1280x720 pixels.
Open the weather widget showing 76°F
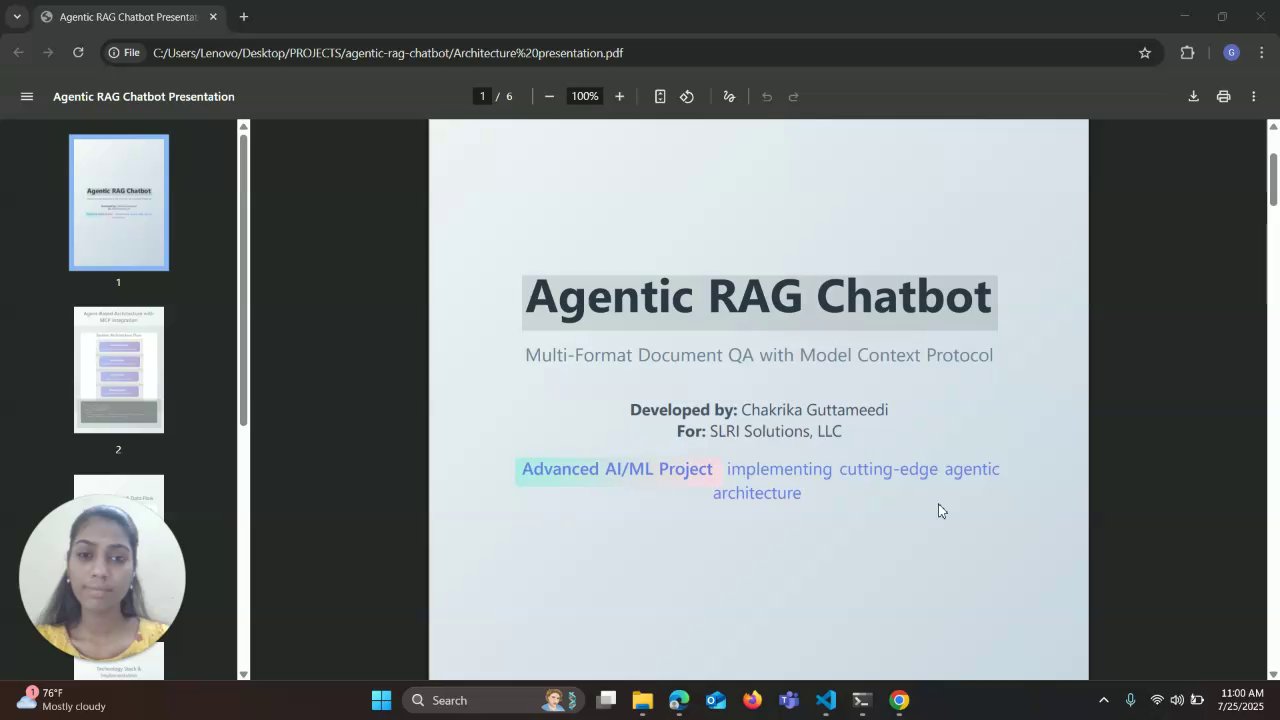pyautogui.click(x=61, y=700)
